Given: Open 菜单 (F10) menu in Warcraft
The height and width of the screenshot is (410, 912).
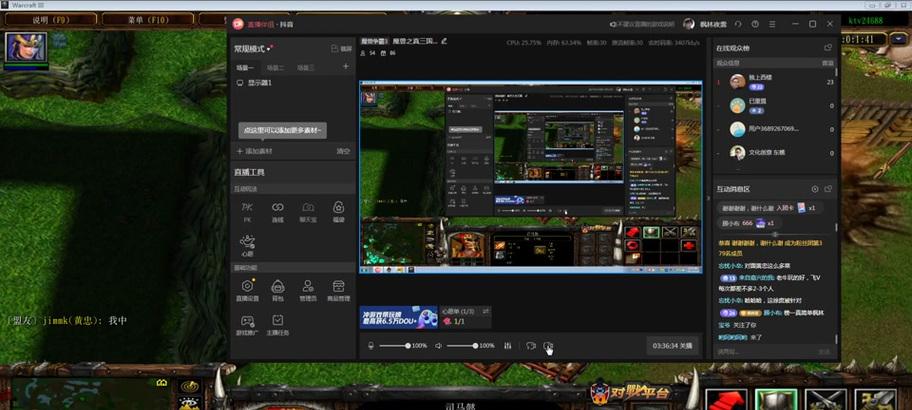Looking at the screenshot, I should [x=147, y=20].
